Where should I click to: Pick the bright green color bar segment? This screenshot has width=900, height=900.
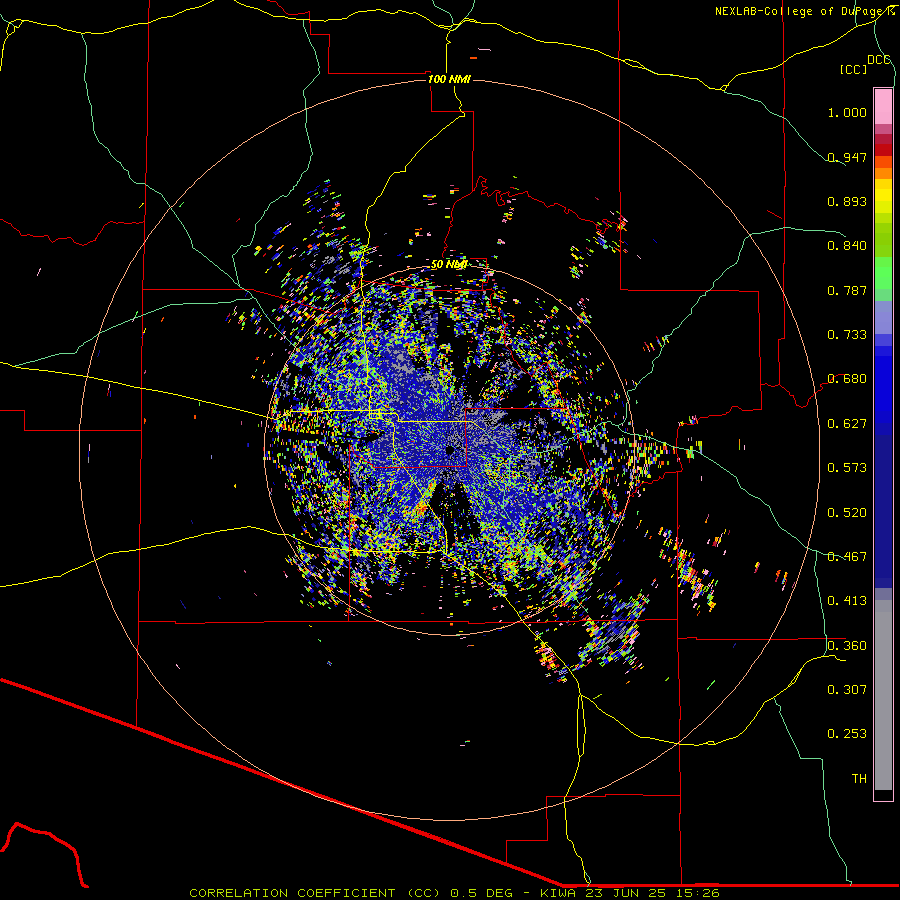tap(883, 273)
